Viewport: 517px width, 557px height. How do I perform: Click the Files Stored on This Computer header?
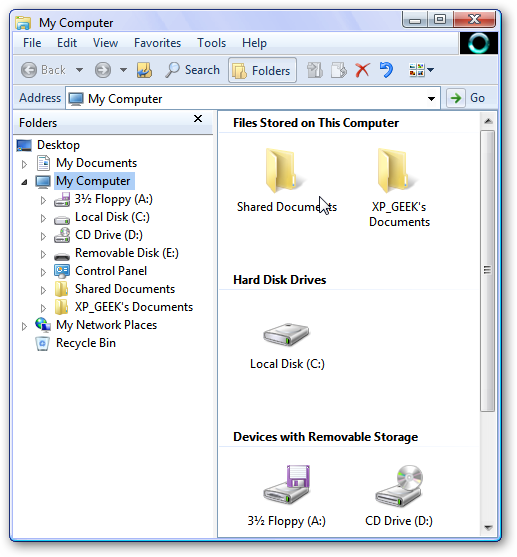[316, 123]
